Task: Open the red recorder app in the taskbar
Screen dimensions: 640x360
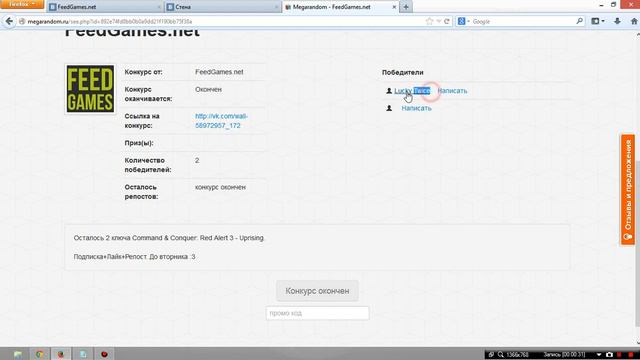Action: (x=104, y=354)
